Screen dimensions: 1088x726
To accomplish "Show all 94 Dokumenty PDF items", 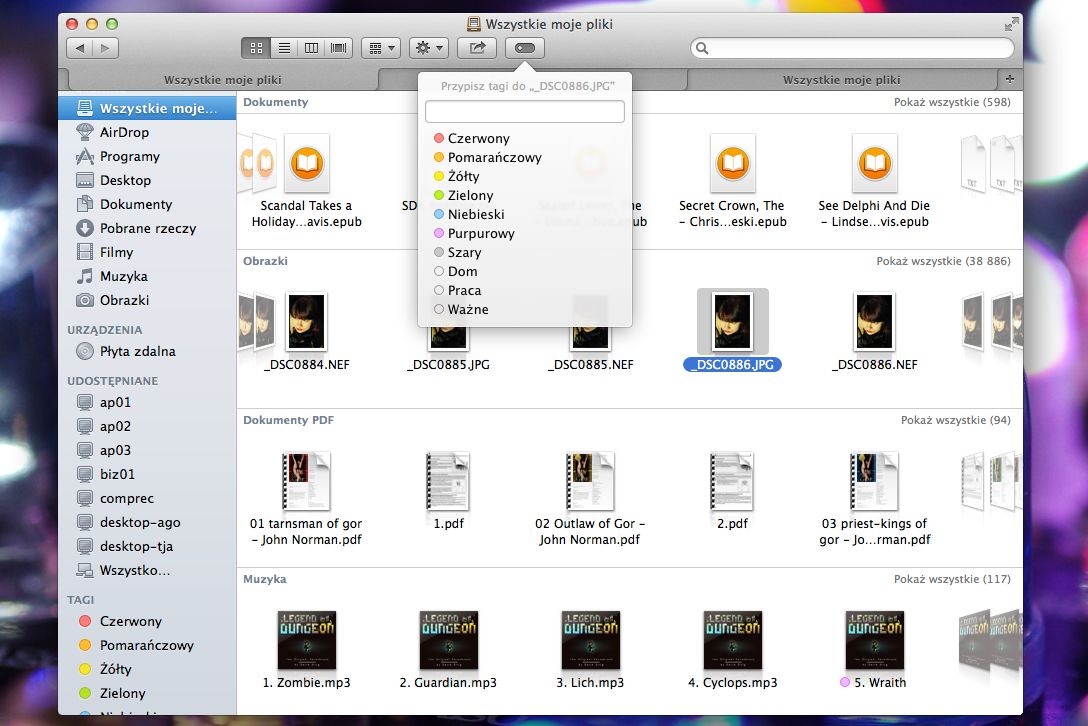I will click(x=955, y=420).
